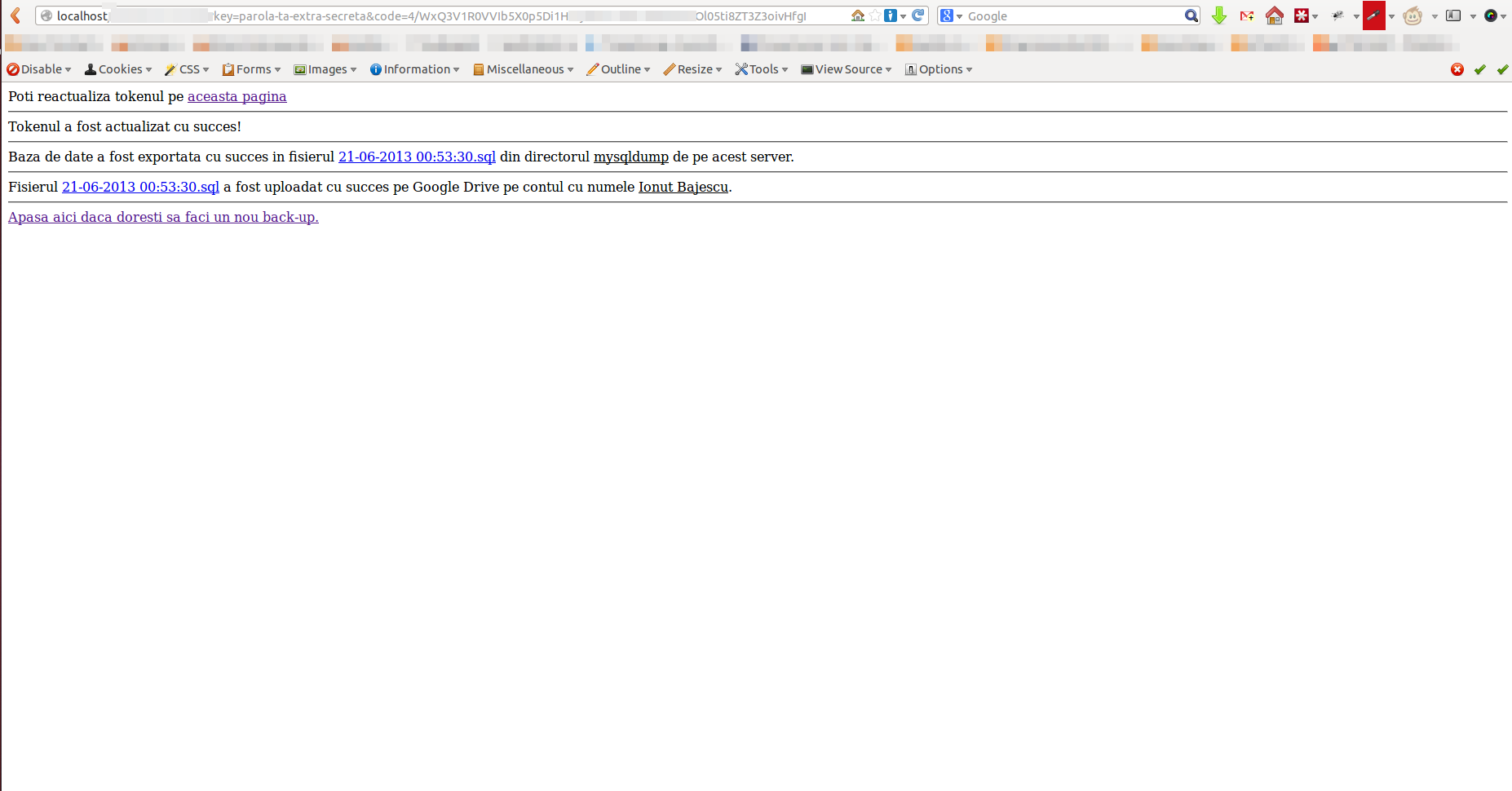Expand the Options dropdown
This screenshot has width=1512, height=791.
pos(939,69)
